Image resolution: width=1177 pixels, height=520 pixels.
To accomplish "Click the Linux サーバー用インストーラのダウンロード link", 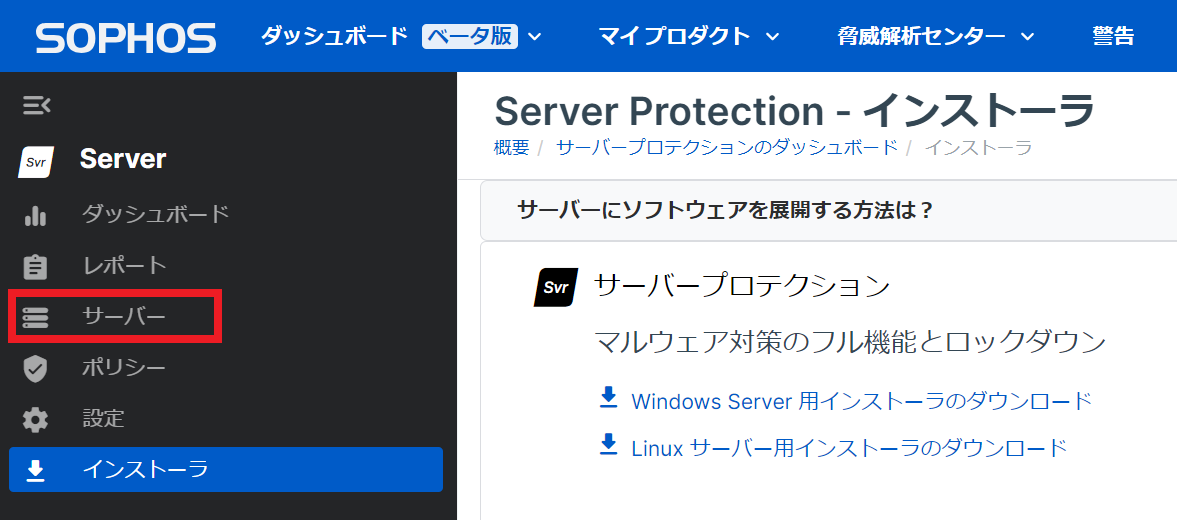I will point(849,447).
